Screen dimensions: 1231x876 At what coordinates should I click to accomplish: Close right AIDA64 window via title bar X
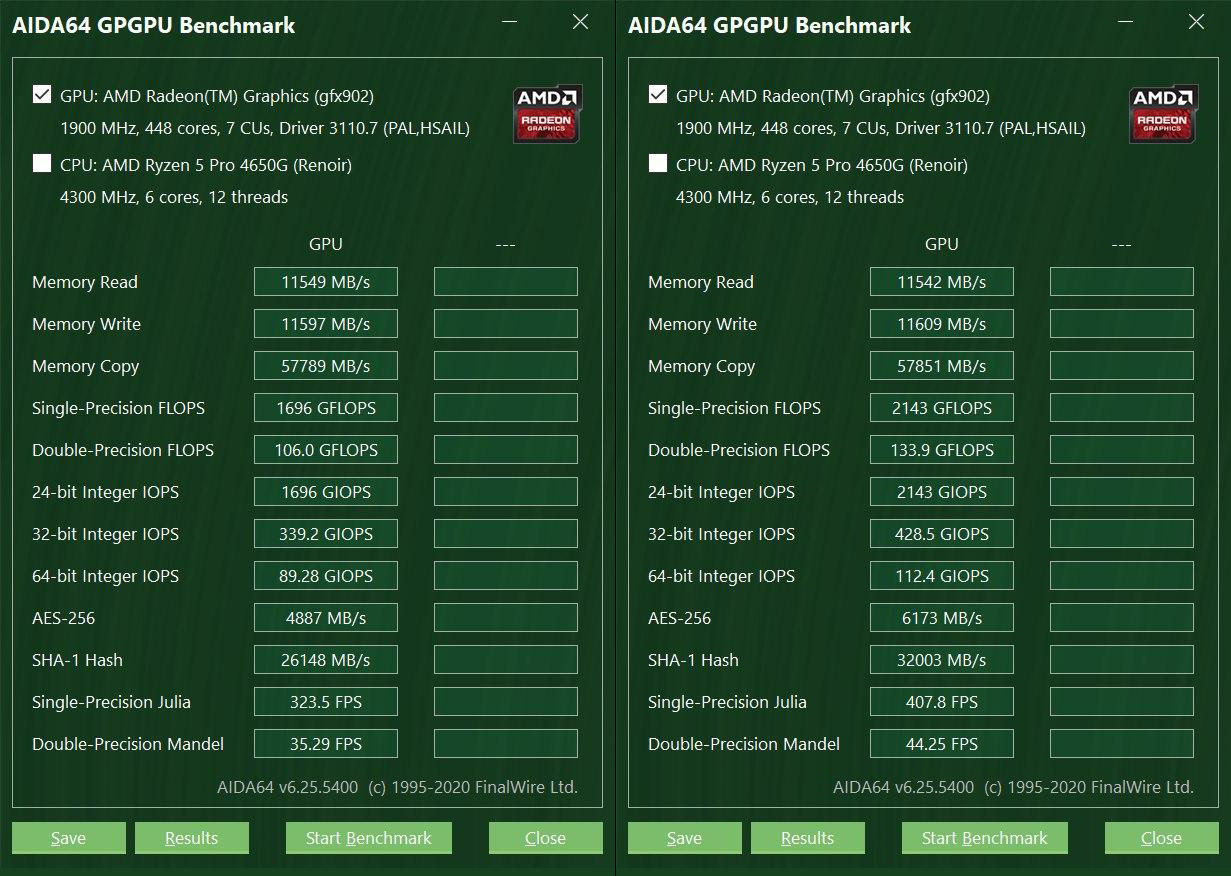1196,22
